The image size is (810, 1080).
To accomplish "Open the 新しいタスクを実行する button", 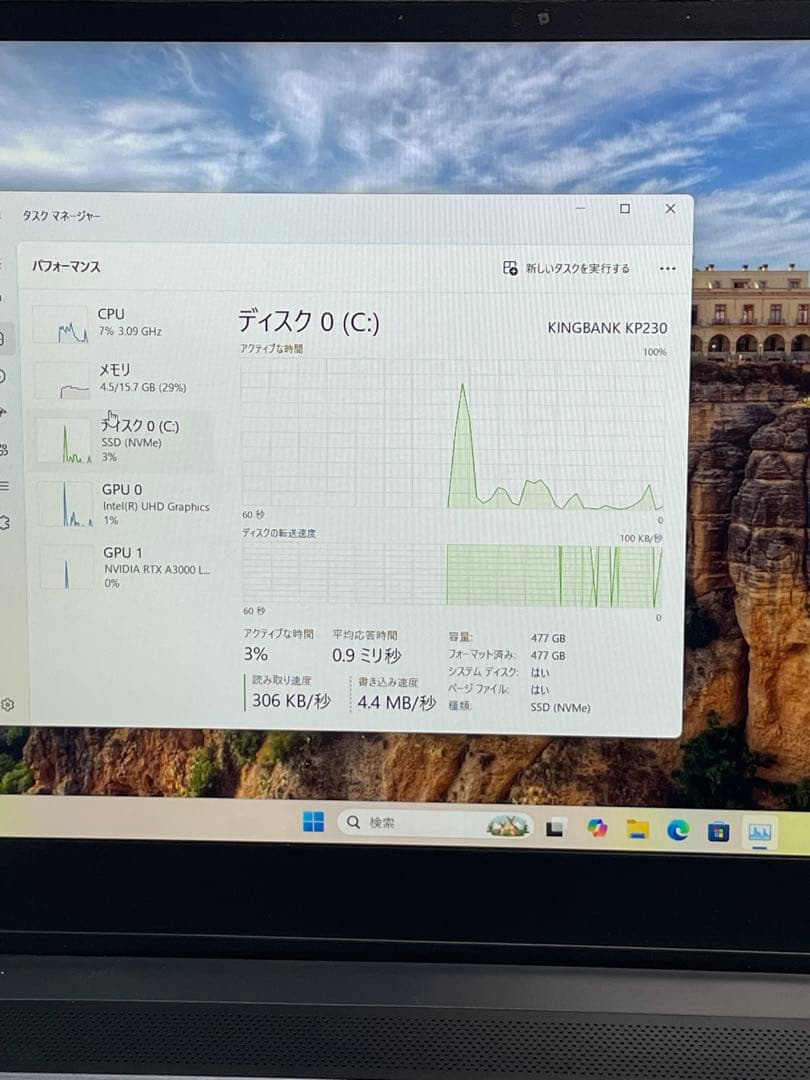I will click(568, 269).
